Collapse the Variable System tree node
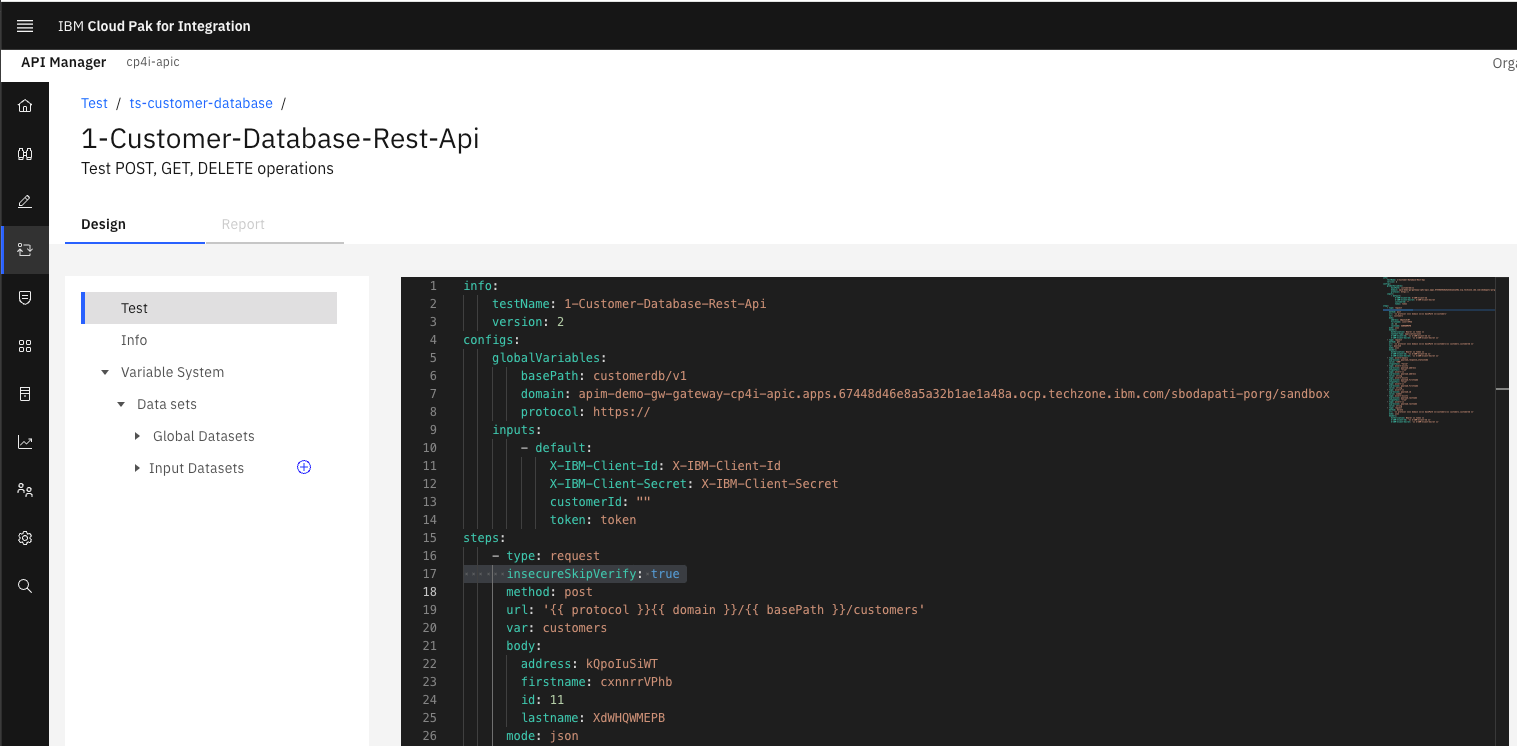 [x=105, y=372]
